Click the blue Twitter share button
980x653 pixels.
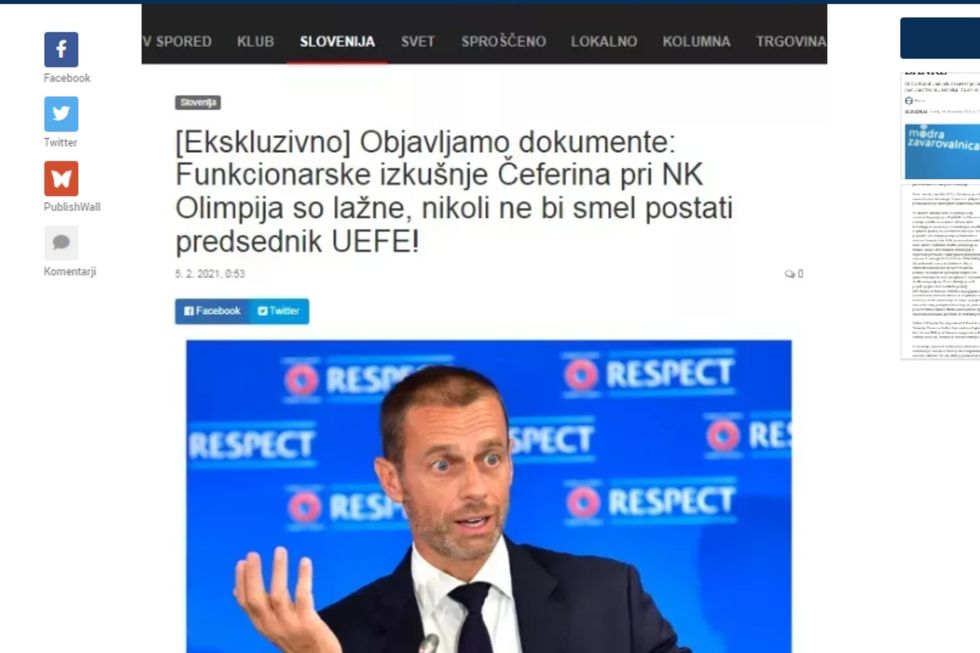(x=279, y=311)
